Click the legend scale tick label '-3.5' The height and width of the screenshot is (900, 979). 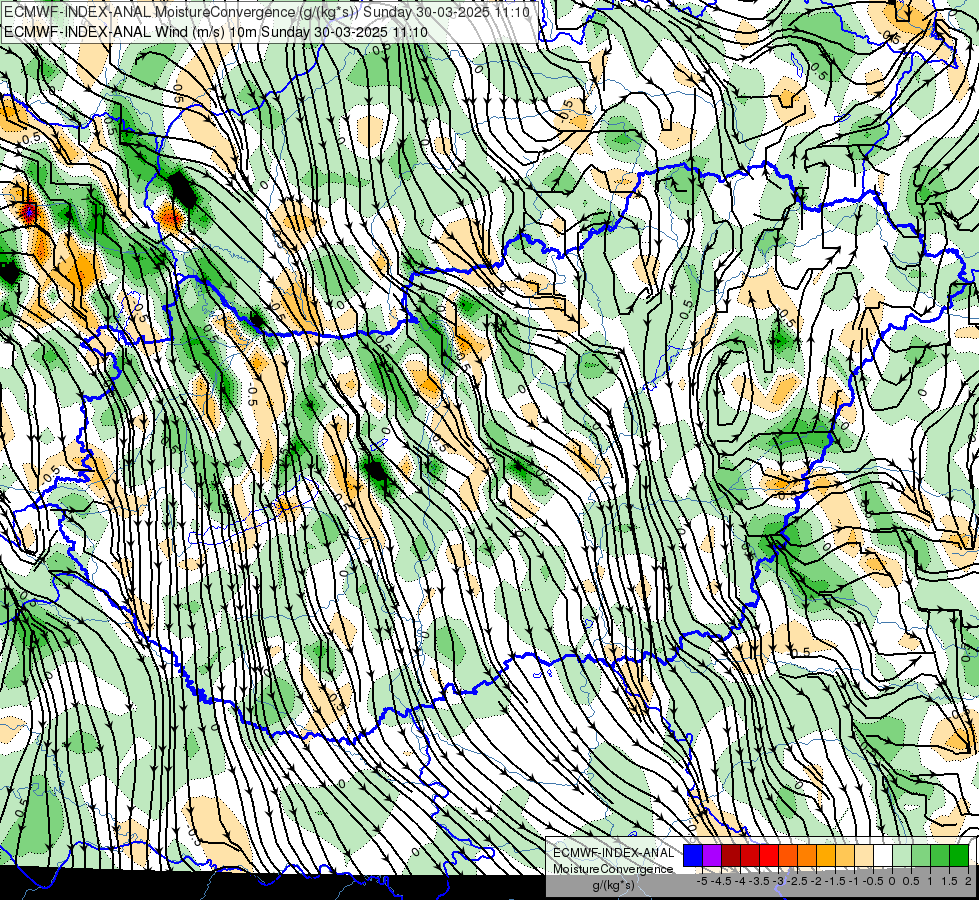759,881
